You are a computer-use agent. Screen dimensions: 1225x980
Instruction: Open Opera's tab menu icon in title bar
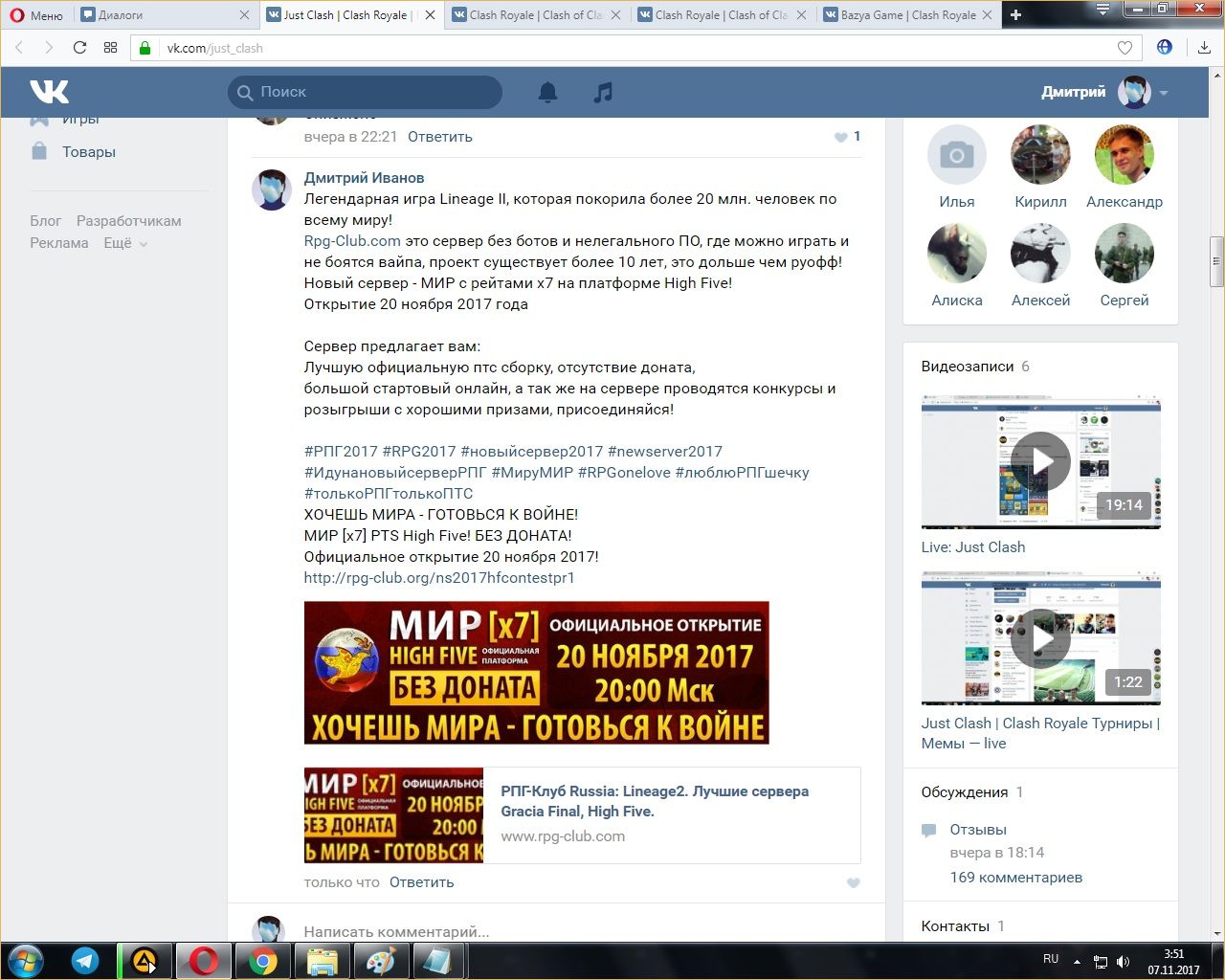pyautogui.click(x=1102, y=10)
